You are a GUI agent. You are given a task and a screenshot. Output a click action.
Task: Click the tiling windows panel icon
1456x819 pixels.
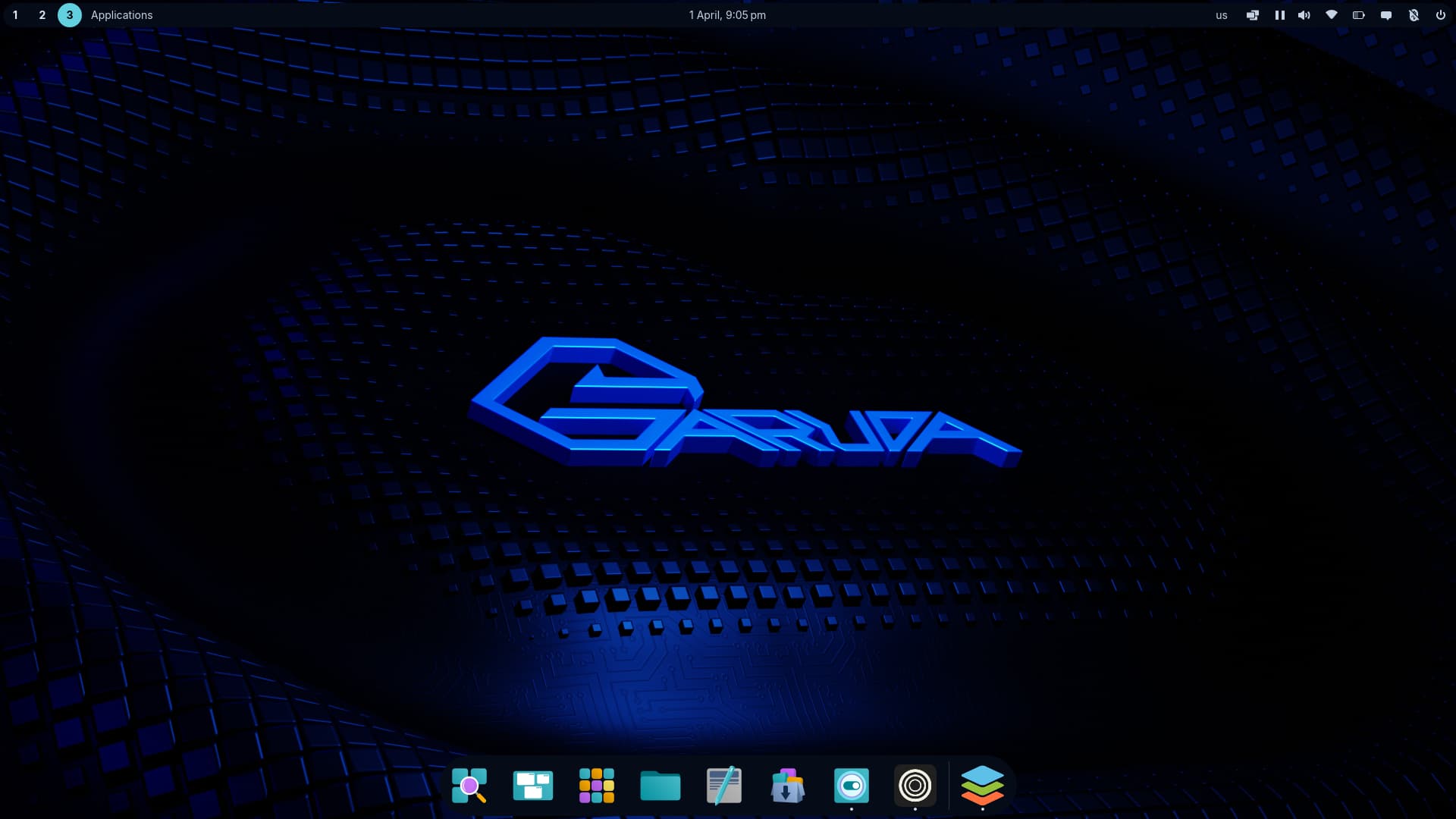pyautogui.click(x=1253, y=15)
